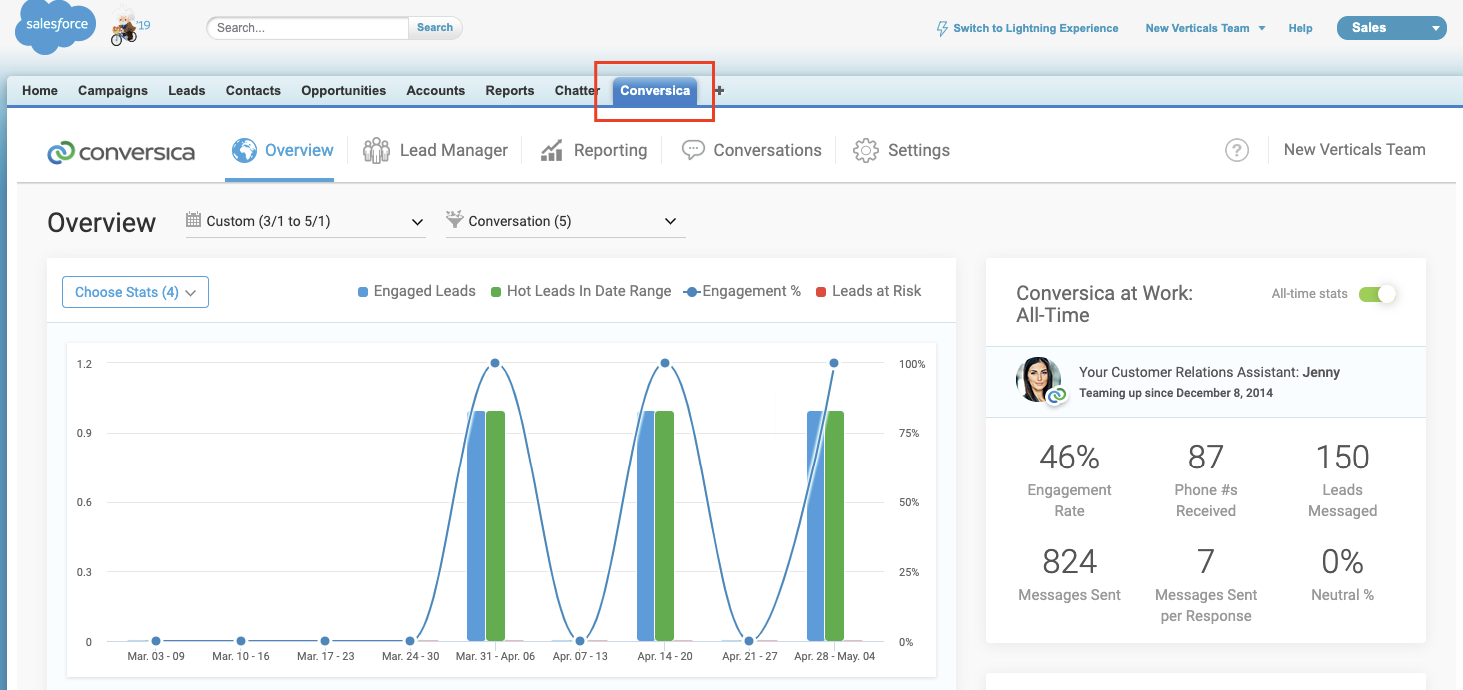The width and height of the screenshot is (1463, 690).
Task: Toggle Leads at Risk legend series
Action: (869, 291)
